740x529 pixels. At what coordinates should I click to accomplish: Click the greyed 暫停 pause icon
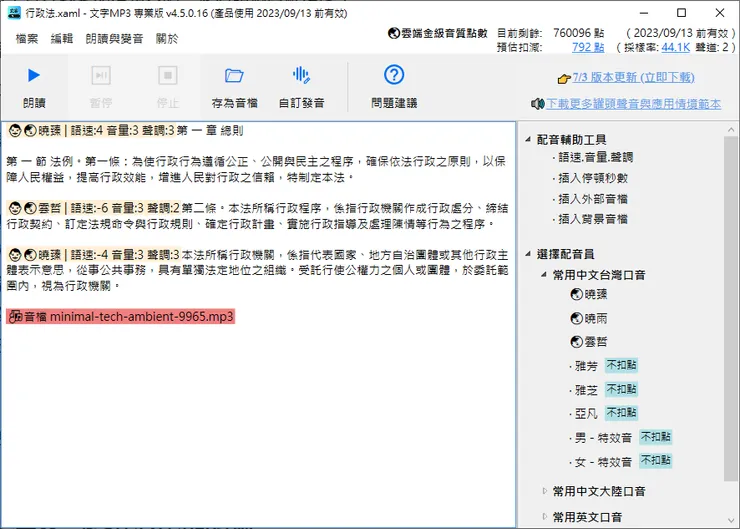click(101, 76)
